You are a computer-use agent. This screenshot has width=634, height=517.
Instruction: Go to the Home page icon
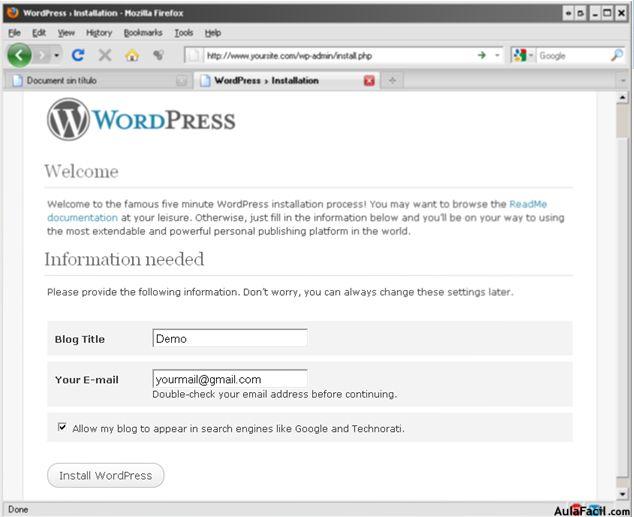[x=132, y=55]
